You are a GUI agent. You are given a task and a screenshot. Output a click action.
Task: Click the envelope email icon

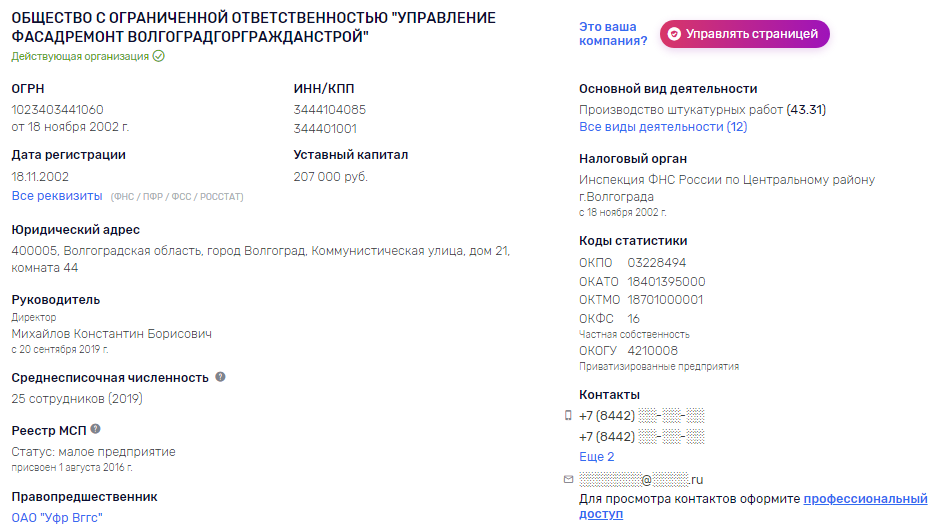coord(568,479)
